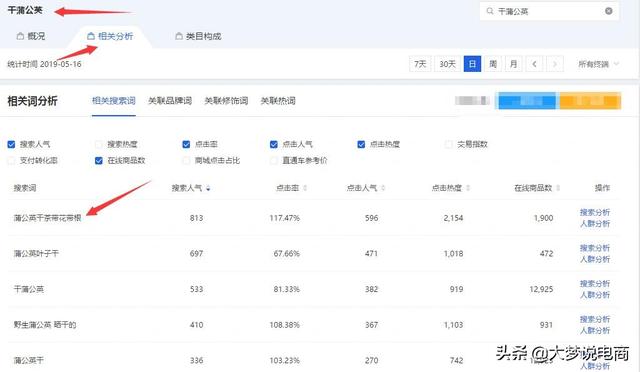Sort by 点击率 column sort icon

click(x=305, y=188)
